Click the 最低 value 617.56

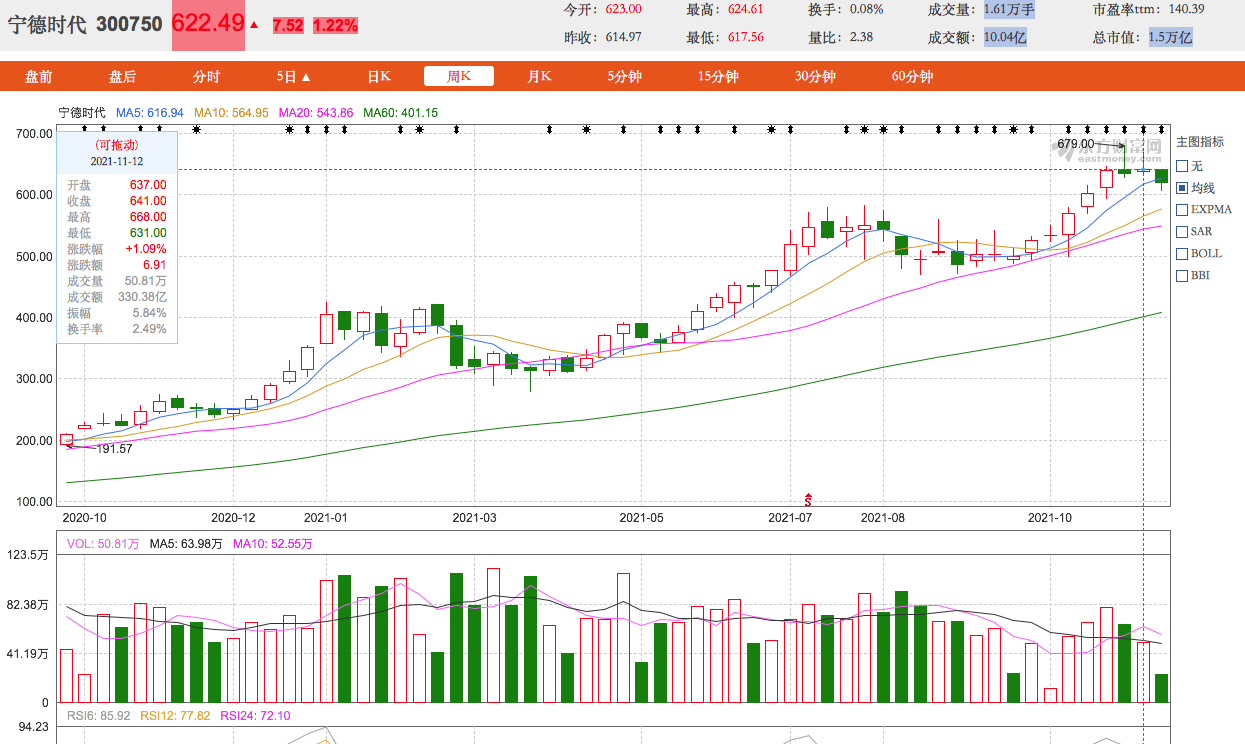coord(746,38)
